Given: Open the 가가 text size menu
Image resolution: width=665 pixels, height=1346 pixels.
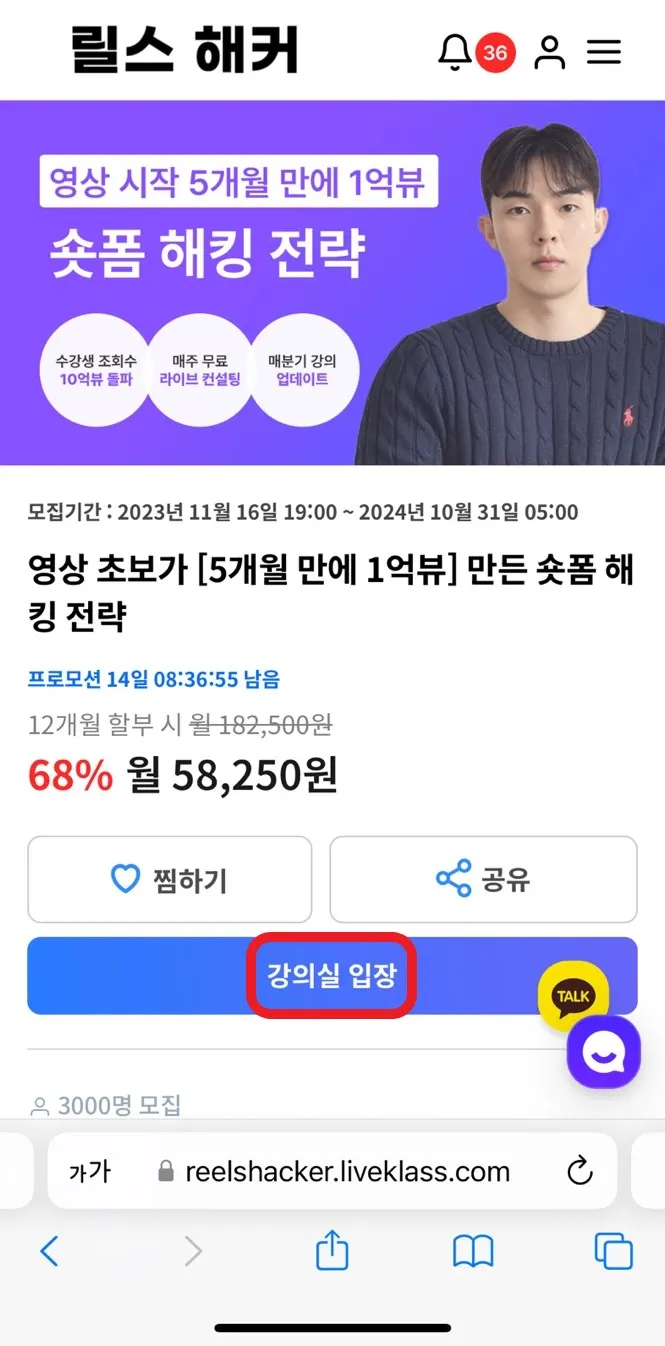Looking at the screenshot, I should pyautogui.click(x=90, y=1172).
